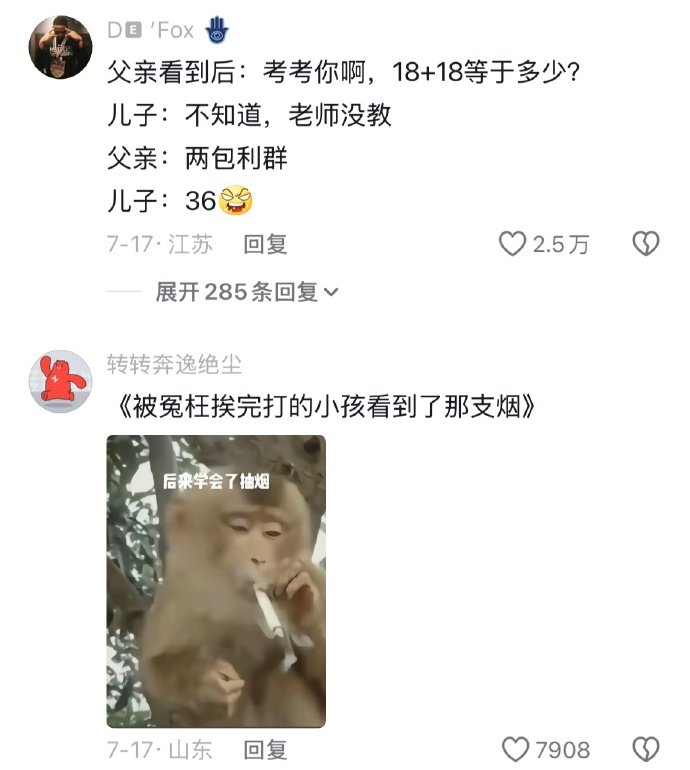Tap the laughing emoji after 36
Screen dimensions: 690x770
(x=236, y=200)
